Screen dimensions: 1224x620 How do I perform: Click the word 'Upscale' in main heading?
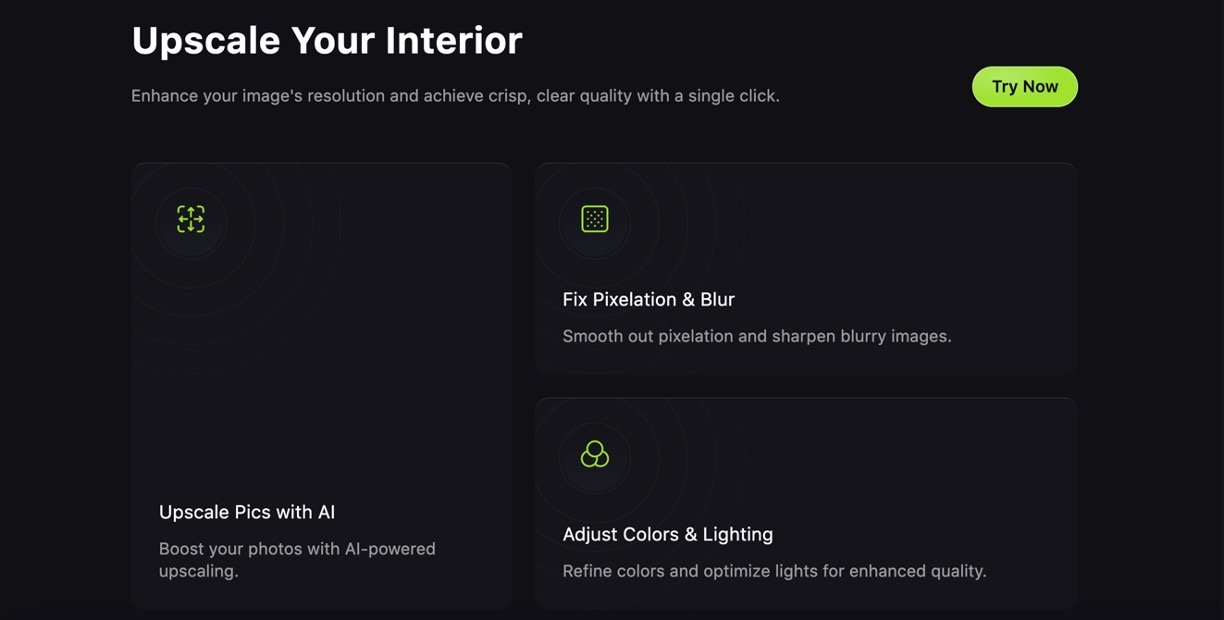pyautogui.click(x=206, y=41)
